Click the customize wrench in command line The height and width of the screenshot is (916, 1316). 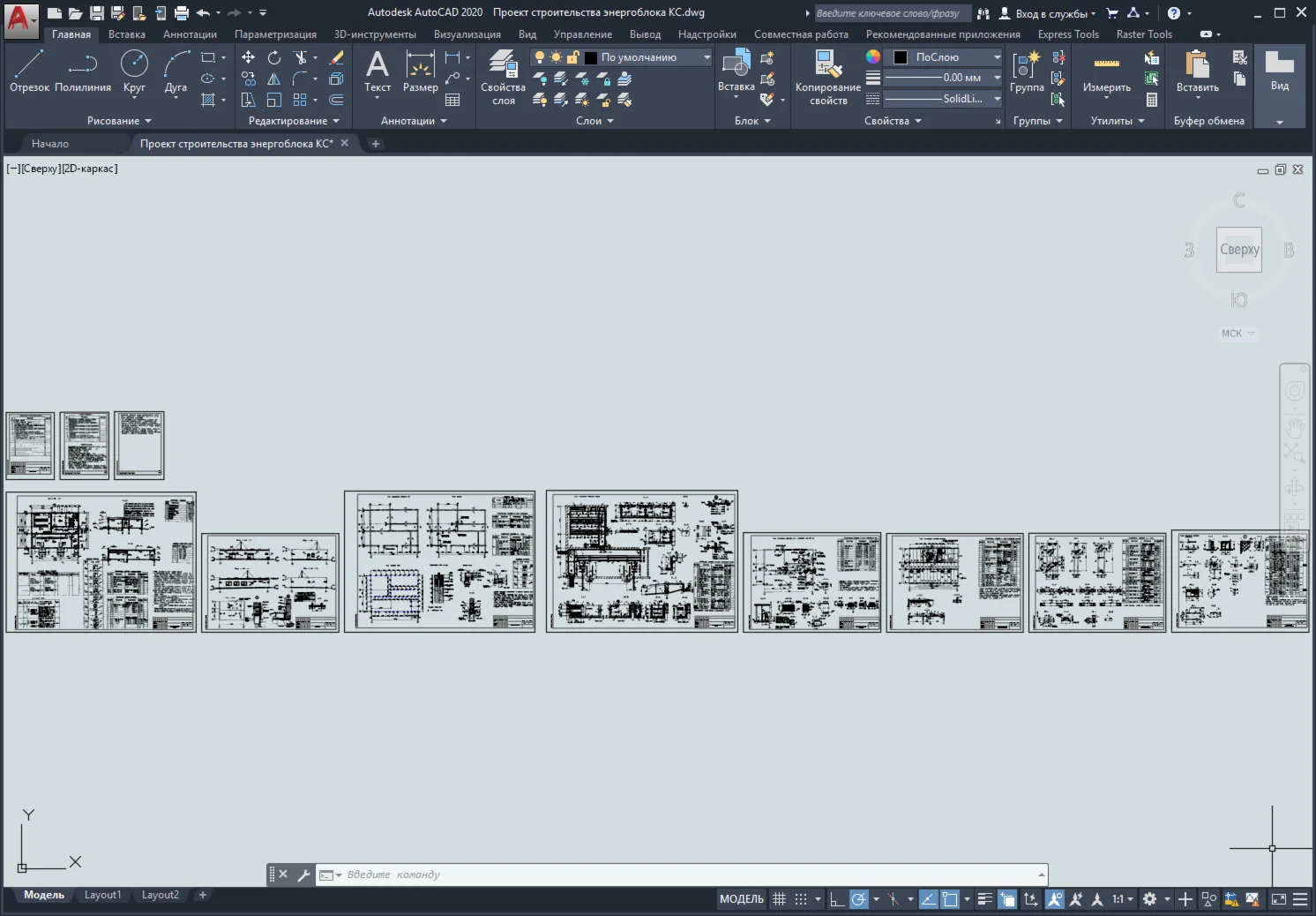303,875
